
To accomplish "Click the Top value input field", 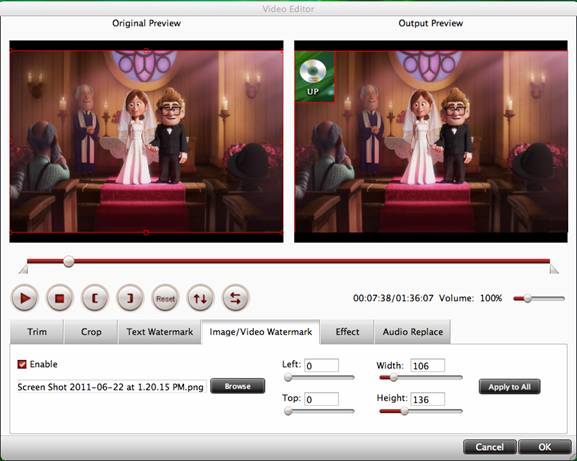I will pos(322,399).
